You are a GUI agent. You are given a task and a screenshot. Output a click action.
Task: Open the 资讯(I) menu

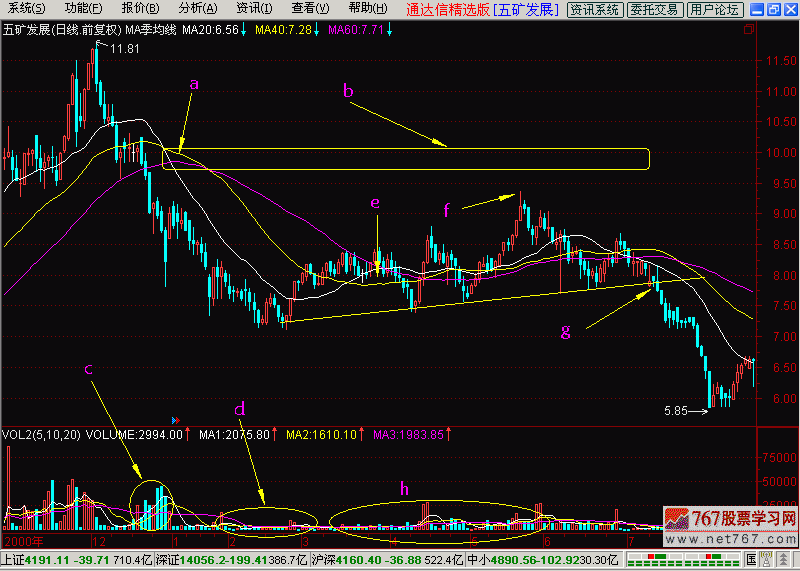click(x=254, y=9)
